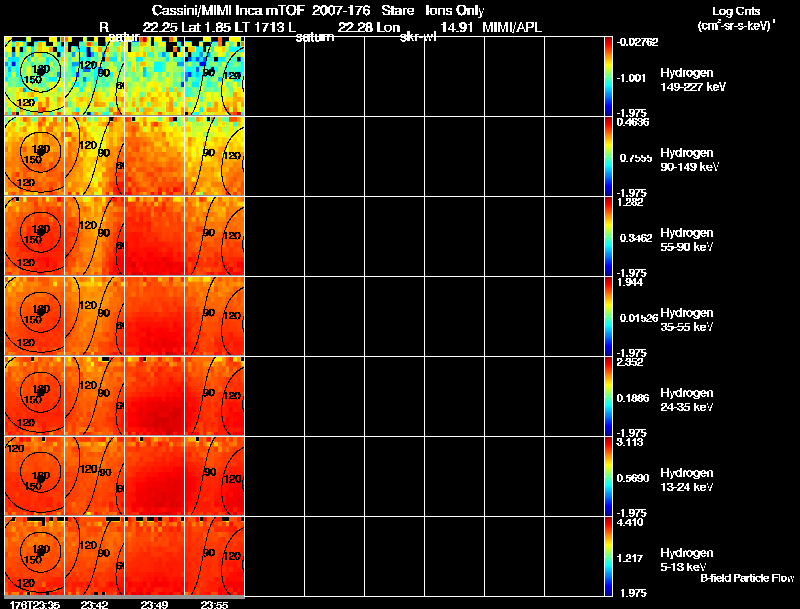The width and height of the screenshot is (800, 609).
Task: Click the 5-13 keV image at 23:55
Action: pos(214,557)
